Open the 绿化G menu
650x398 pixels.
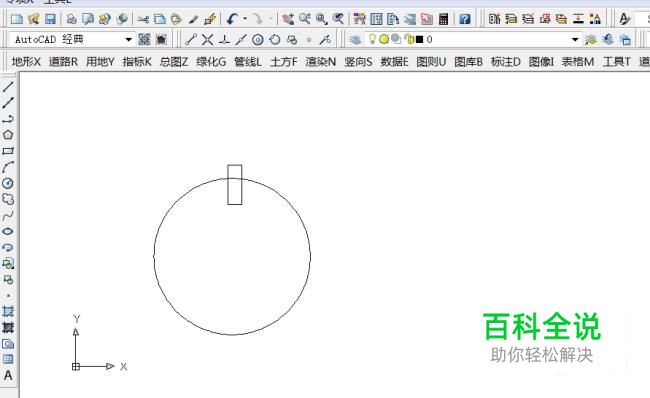[211, 62]
